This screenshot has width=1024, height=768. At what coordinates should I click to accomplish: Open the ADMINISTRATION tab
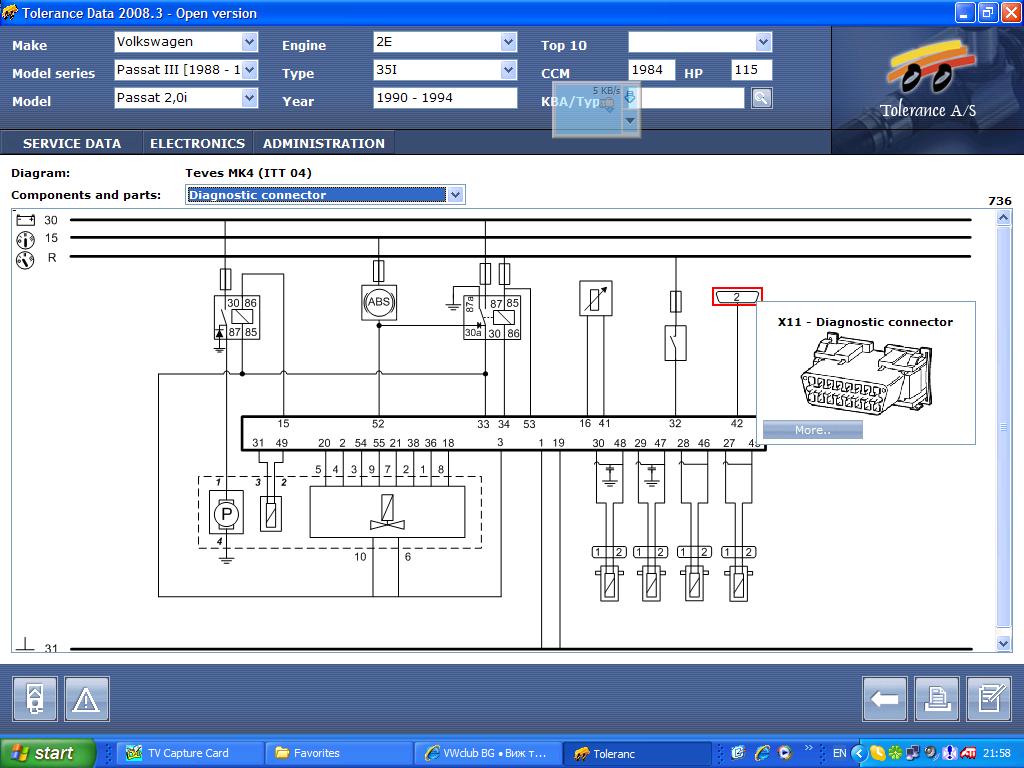pos(323,143)
